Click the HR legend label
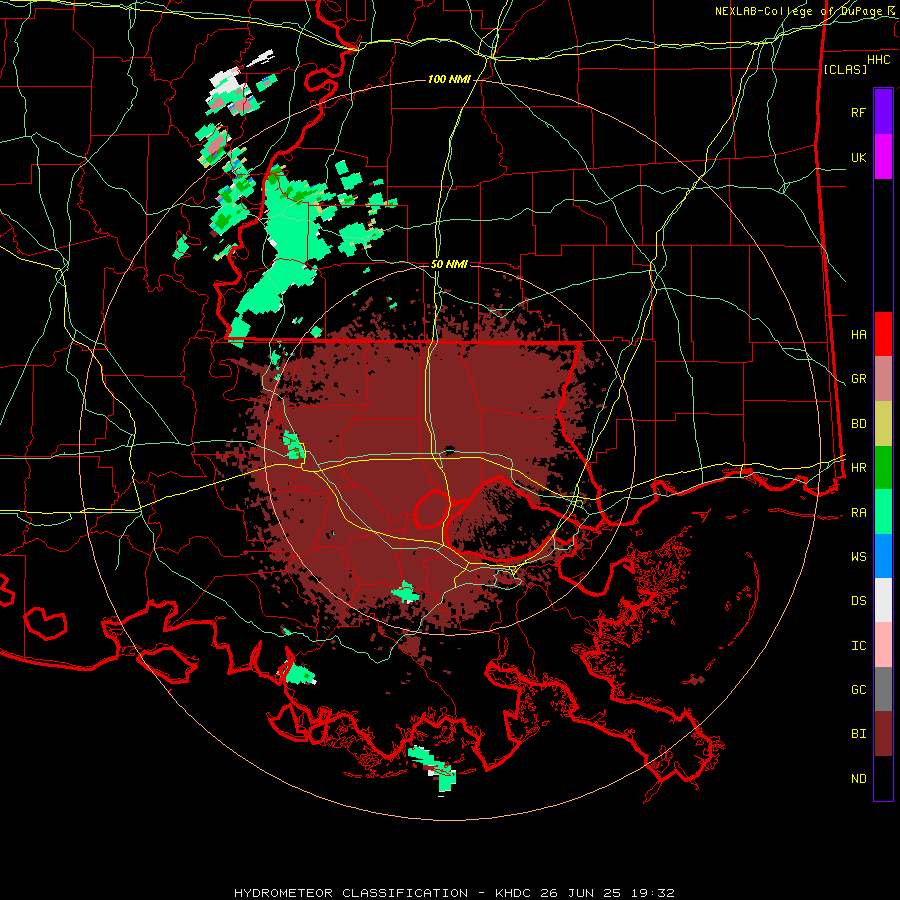Viewport: 900px width, 900px height. pos(859,468)
